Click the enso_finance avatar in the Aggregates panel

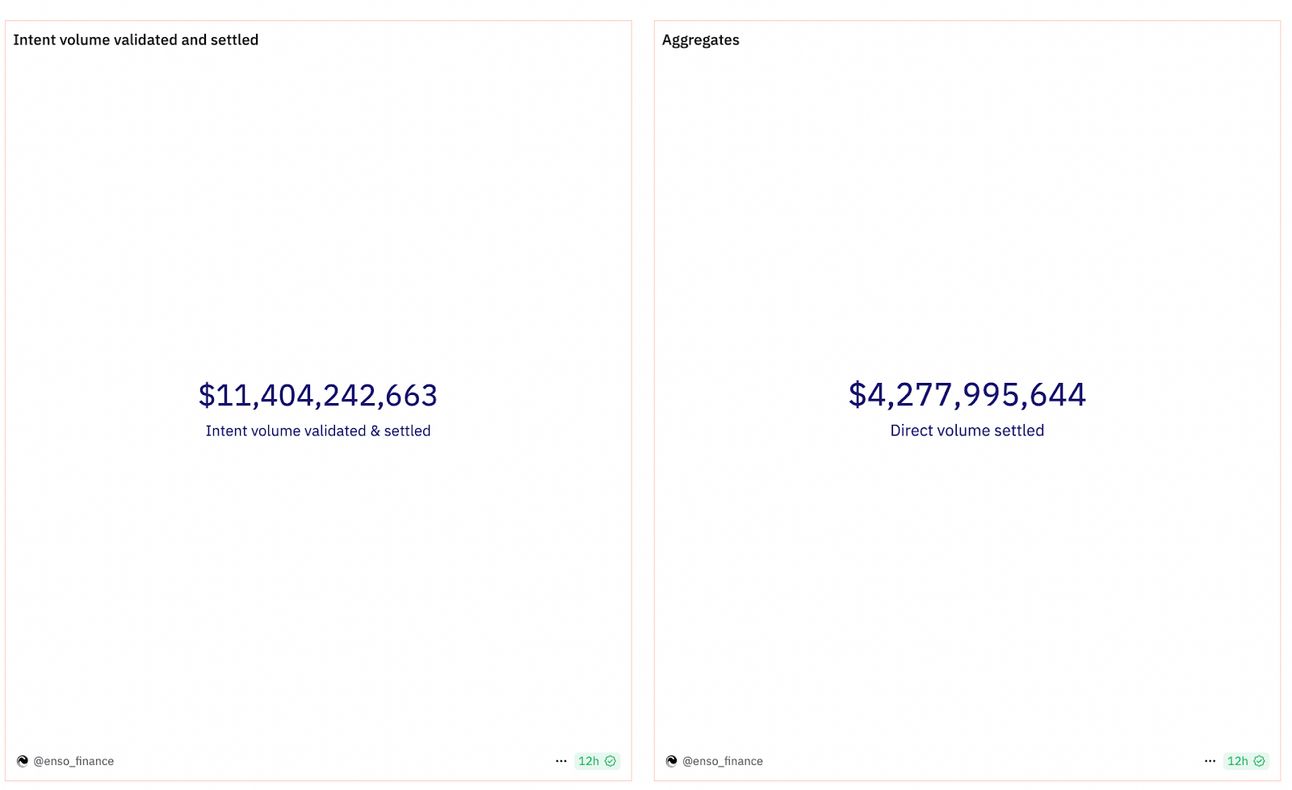[x=671, y=761]
